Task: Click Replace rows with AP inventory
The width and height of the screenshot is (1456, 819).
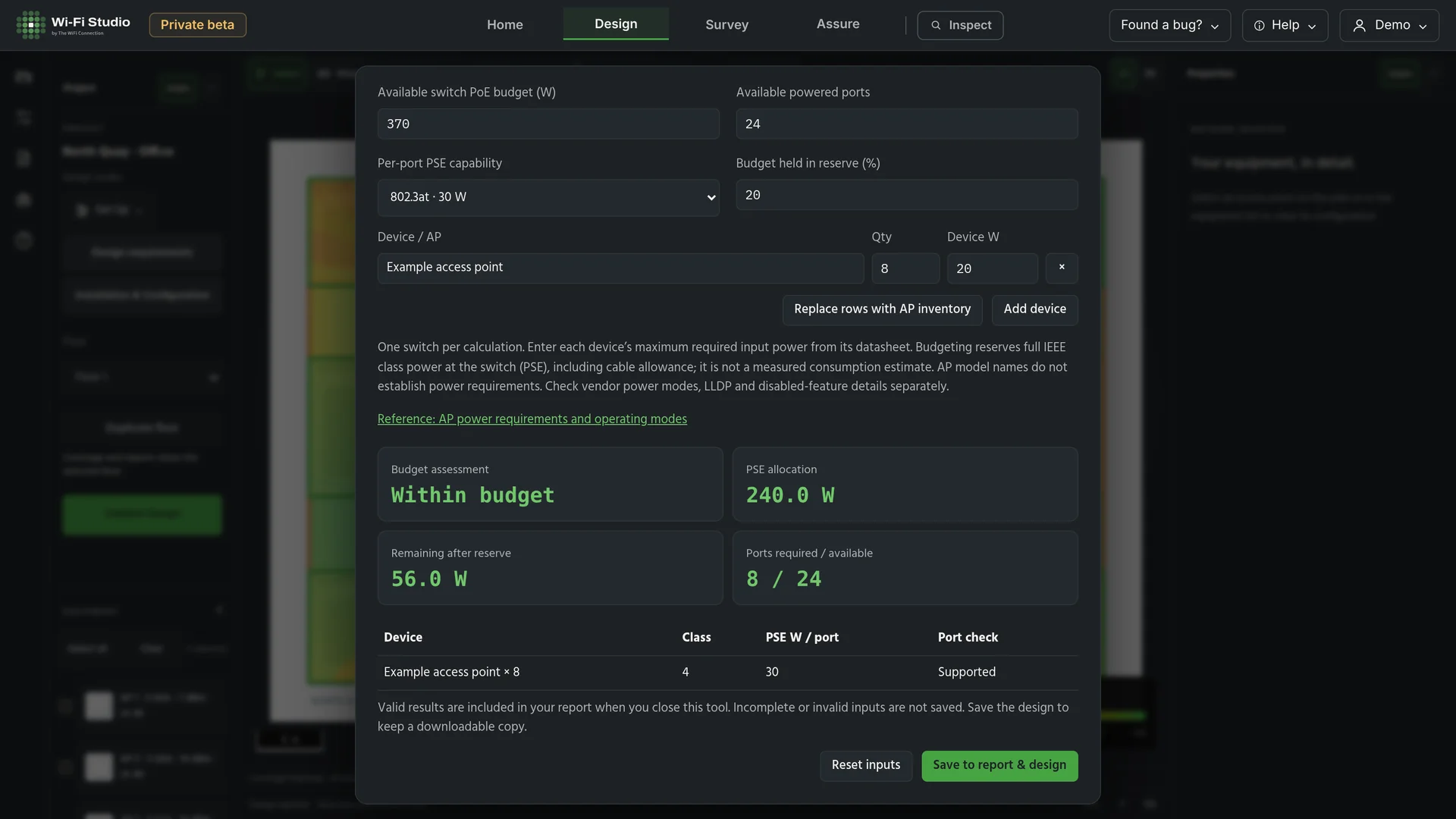Action: coord(882,309)
